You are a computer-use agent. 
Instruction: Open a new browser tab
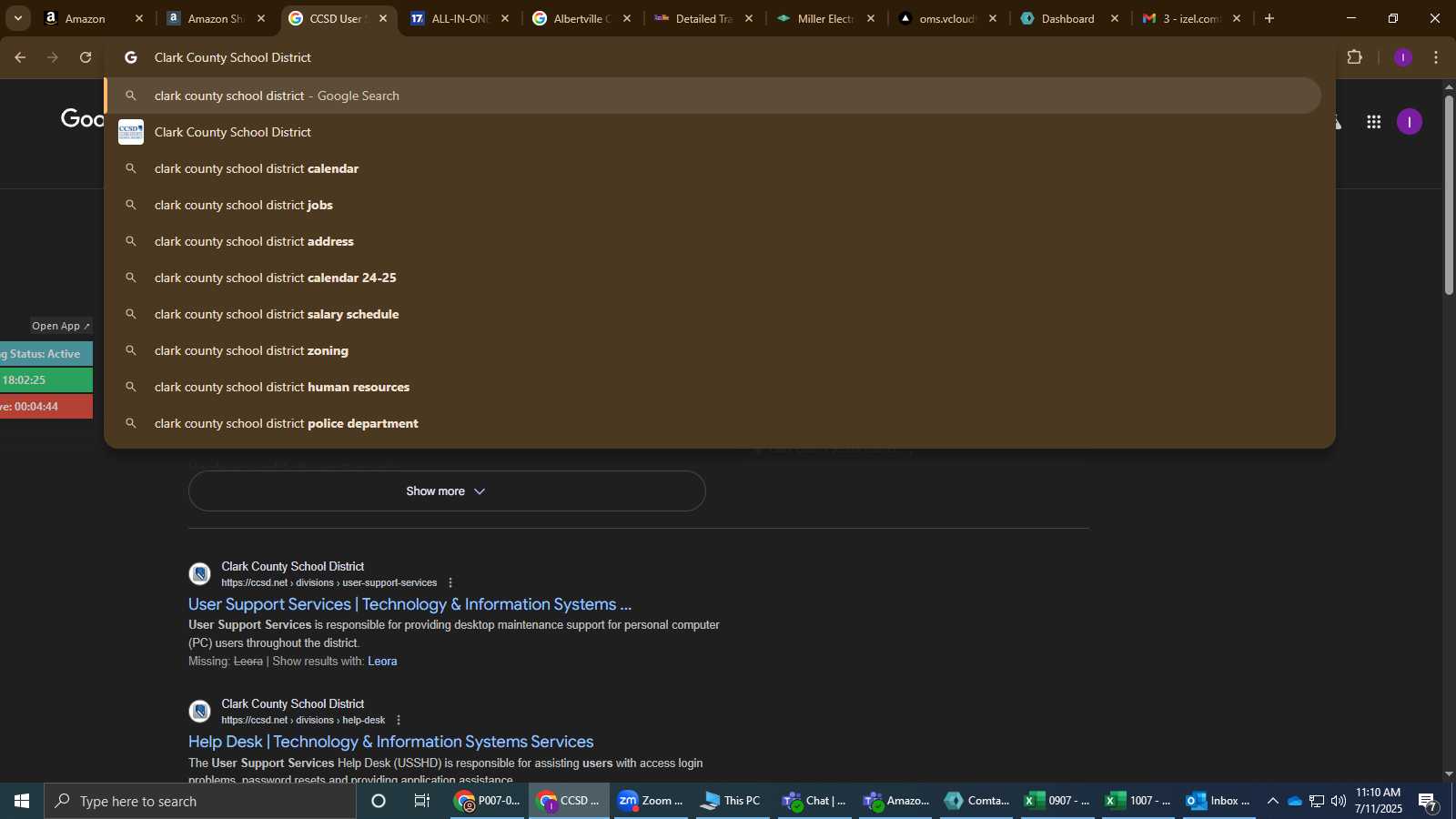(1269, 18)
